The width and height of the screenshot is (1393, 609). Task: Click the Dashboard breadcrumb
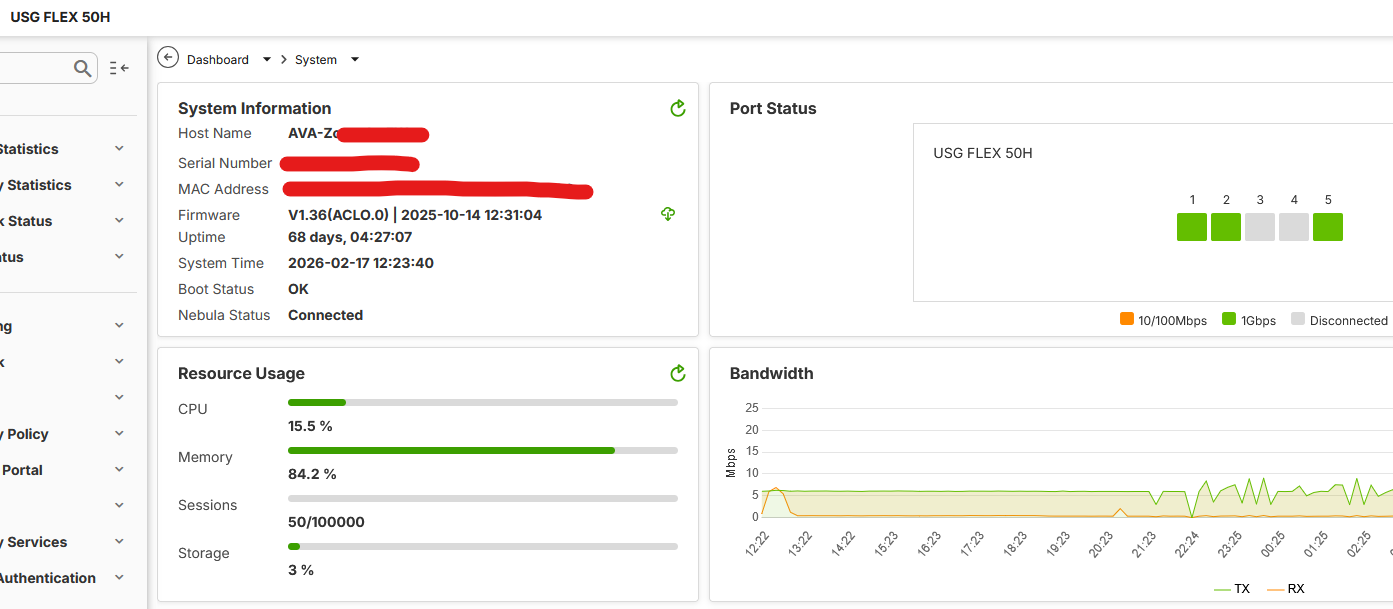(x=218, y=60)
